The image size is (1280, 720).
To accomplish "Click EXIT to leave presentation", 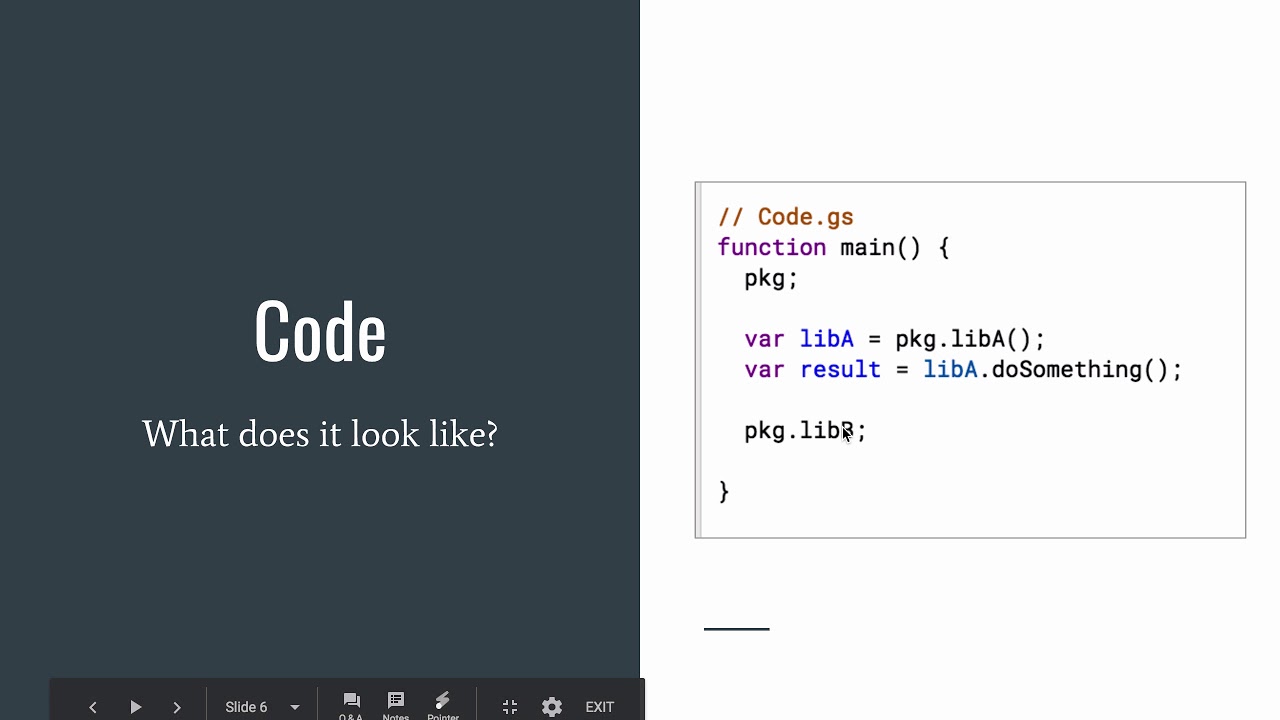I will tap(600, 707).
